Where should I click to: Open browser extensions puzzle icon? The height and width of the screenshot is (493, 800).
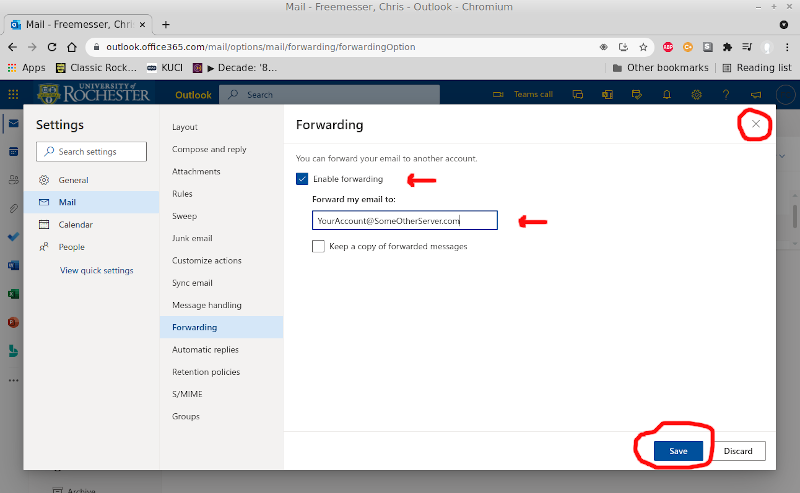pyautogui.click(x=727, y=47)
